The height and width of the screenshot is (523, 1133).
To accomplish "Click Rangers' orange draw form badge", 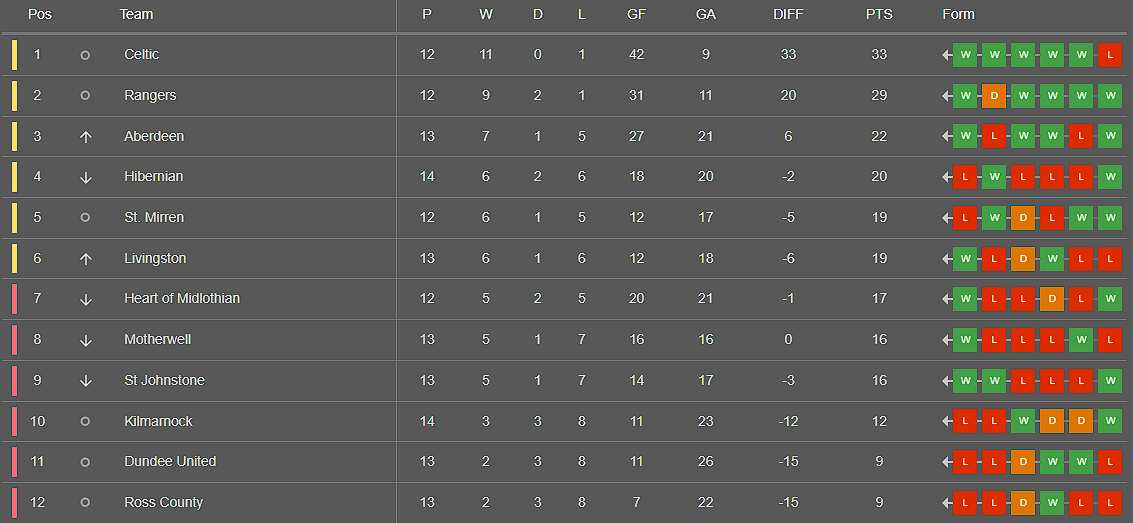I will coord(994,95).
